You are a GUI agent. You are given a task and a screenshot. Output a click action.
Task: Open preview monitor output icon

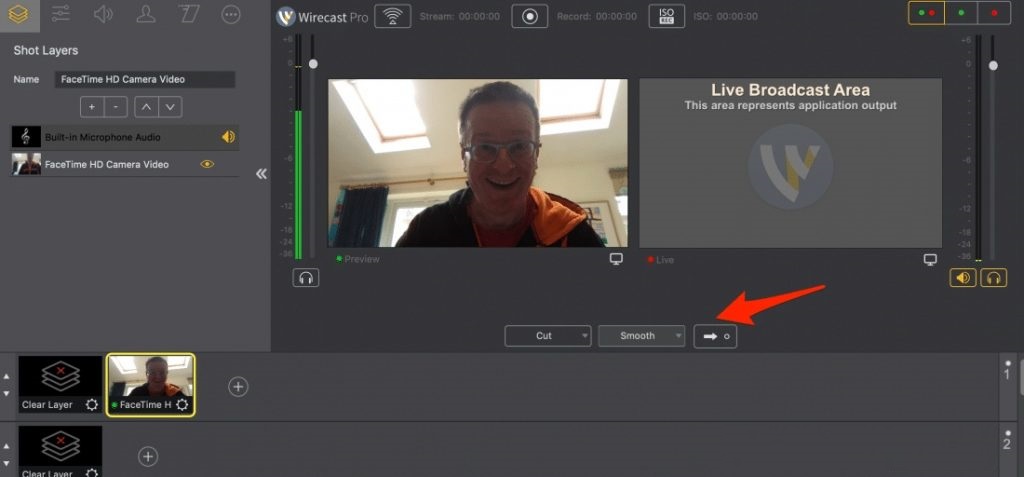[616, 259]
